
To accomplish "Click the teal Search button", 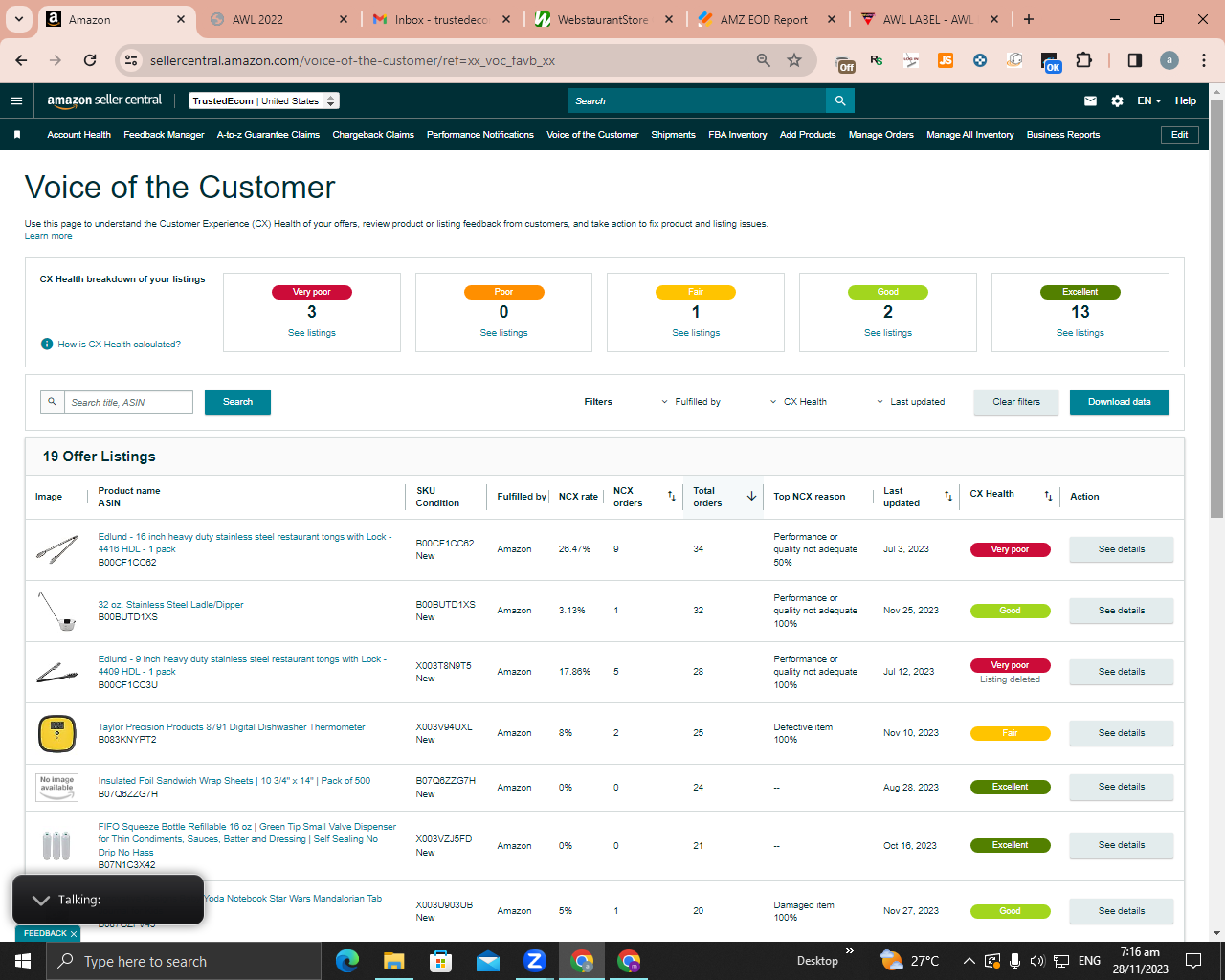I will pyautogui.click(x=237, y=402).
